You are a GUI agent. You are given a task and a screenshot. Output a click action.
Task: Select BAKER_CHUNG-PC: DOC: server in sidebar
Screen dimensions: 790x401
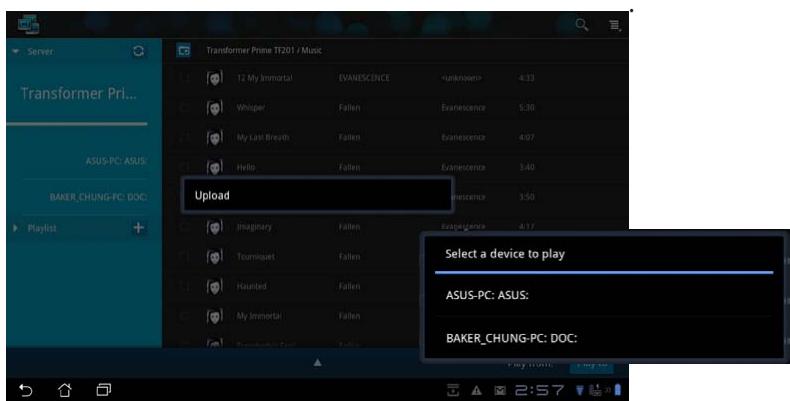[98, 197]
